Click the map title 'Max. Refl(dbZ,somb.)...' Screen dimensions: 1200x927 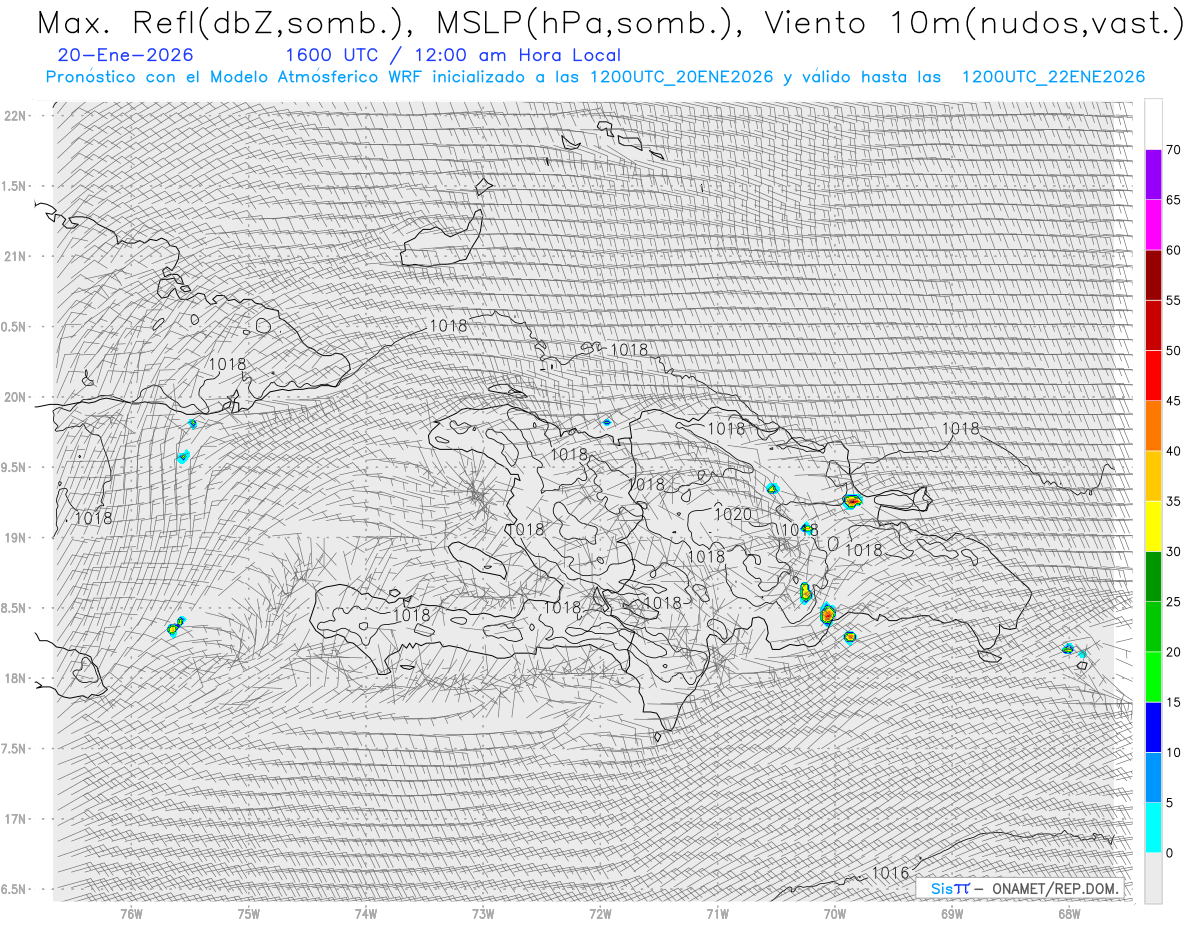(x=610, y=22)
